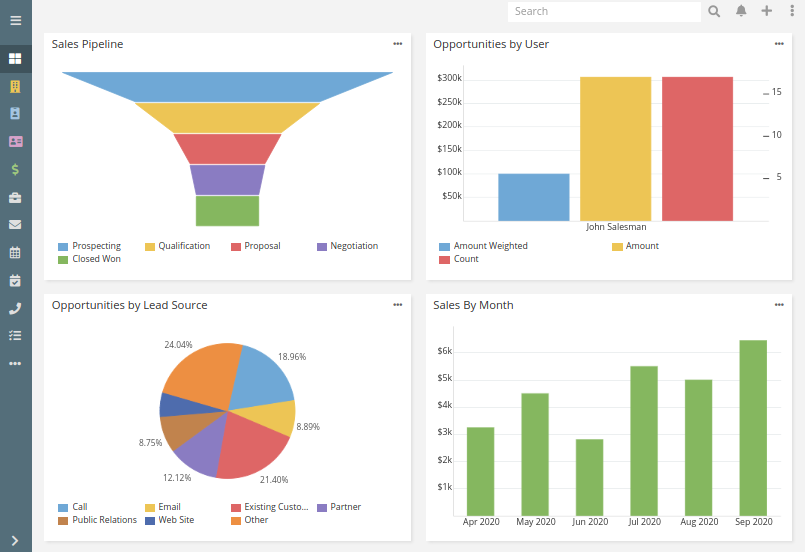805x552 pixels.
Task: Open Contacts via the address book icon
Action: point(15,113)
